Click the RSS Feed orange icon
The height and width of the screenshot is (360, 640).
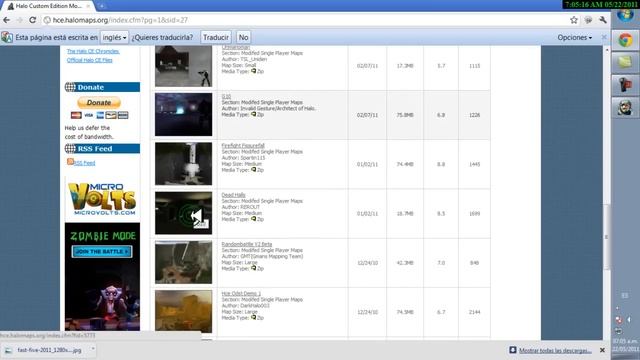pyautogui.click(x=70, y=162)
